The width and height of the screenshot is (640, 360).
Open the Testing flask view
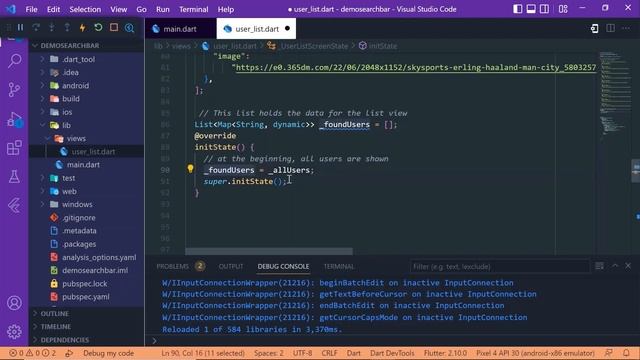point(14,177)
